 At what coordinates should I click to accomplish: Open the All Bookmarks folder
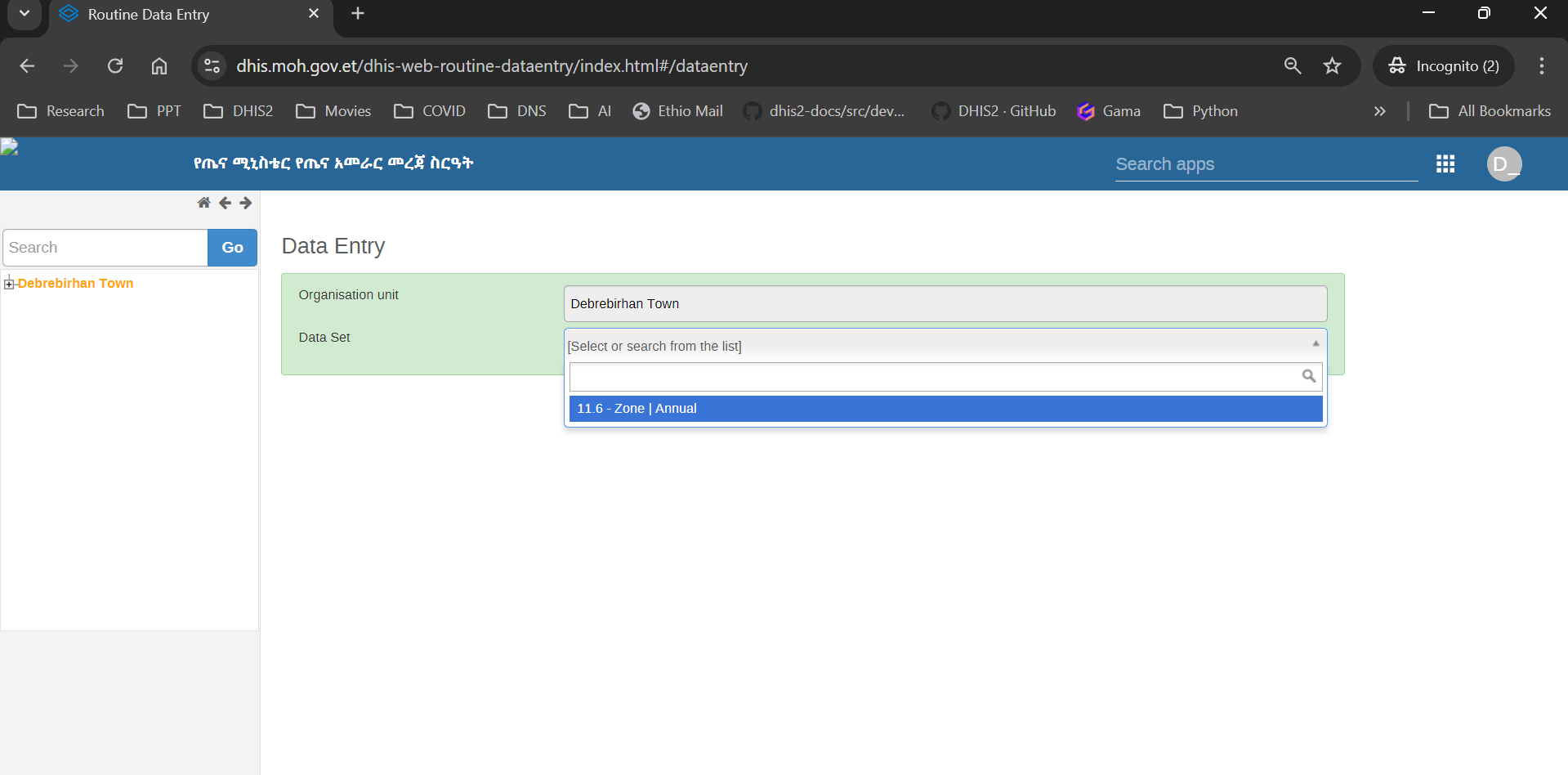pyautogui.click(x=1490, y=111)
